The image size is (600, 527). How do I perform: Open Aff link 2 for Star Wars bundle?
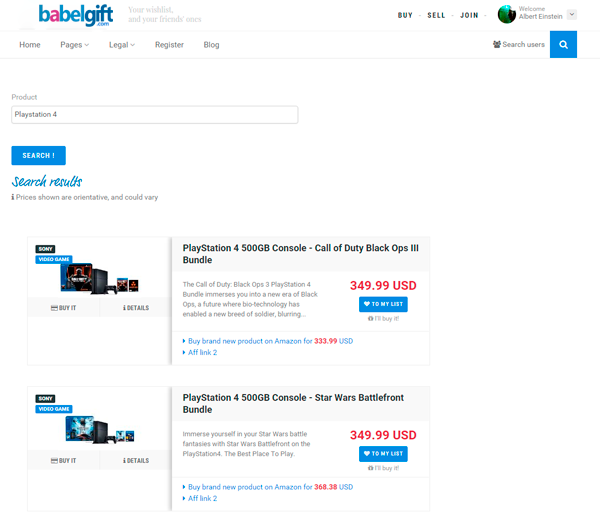(202, 498)
